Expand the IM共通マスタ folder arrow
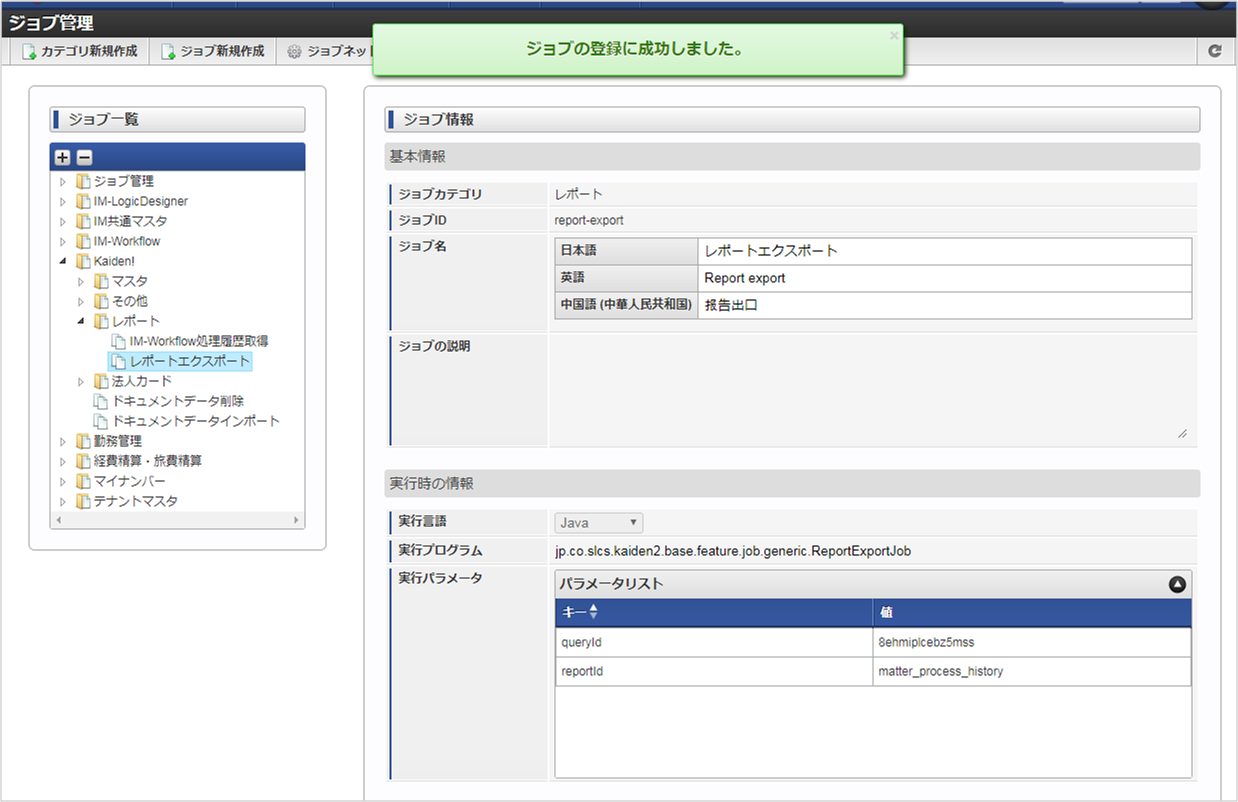The height and width of the screenshot is (802, 1238). point(63,221)
